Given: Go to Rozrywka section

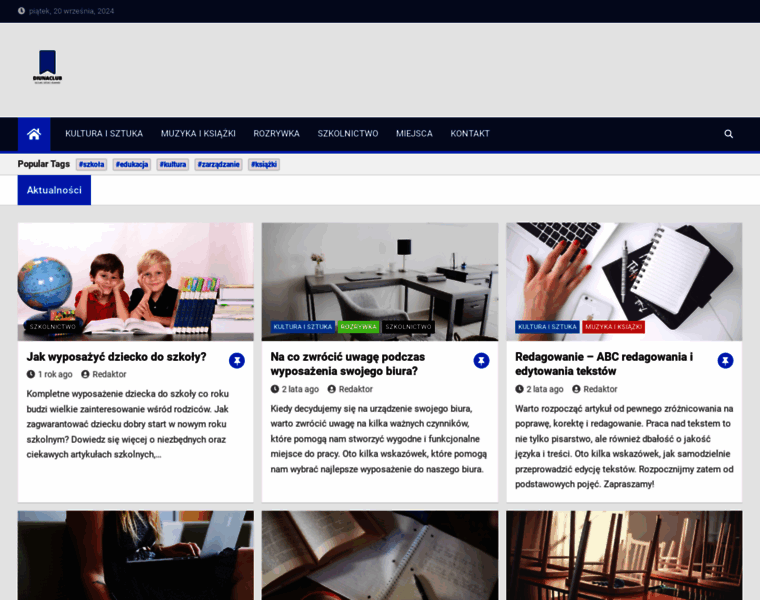Looking at the screenshot, I should coord(276,134).
